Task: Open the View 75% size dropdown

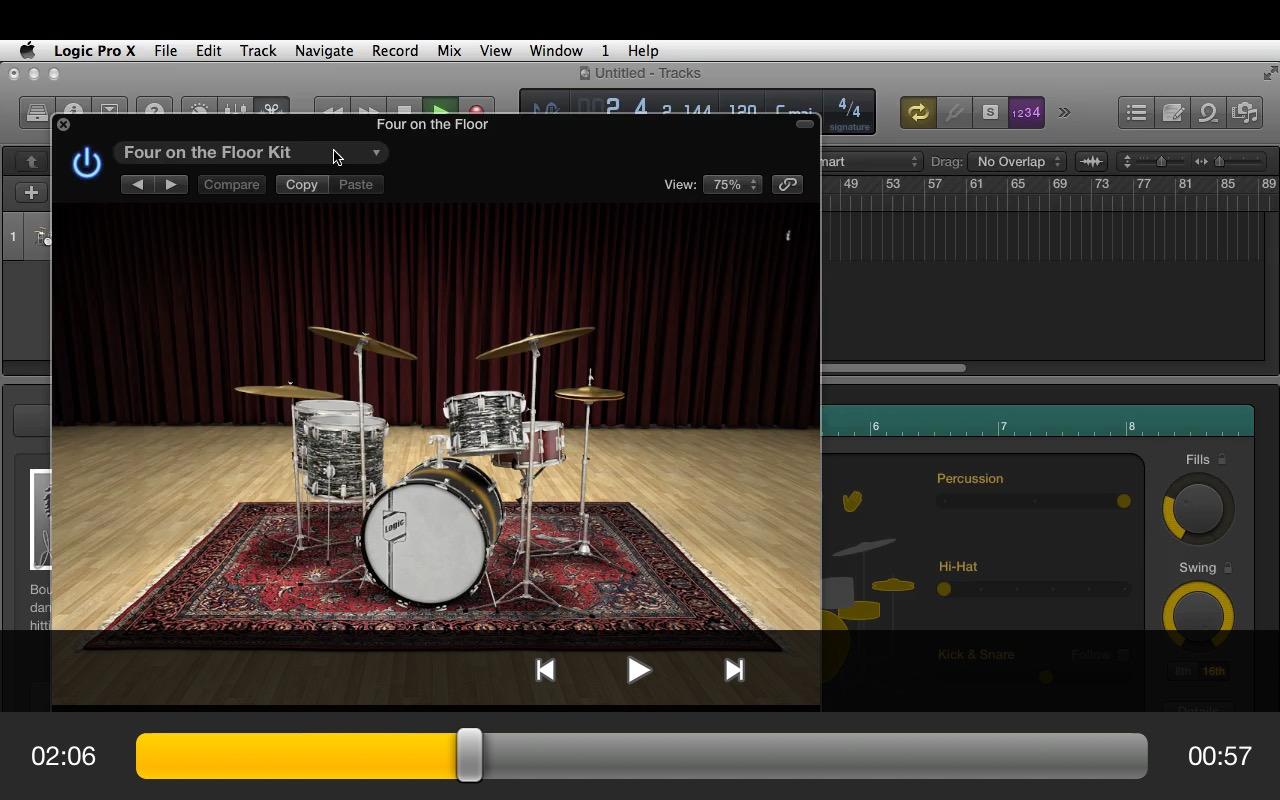Action: (732, 185)
